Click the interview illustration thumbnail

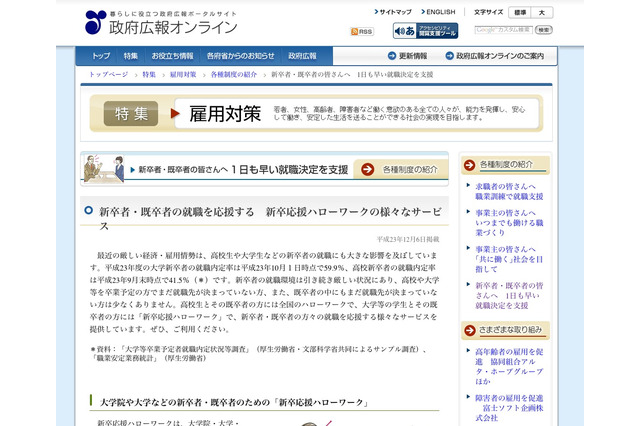coord(104,169)
